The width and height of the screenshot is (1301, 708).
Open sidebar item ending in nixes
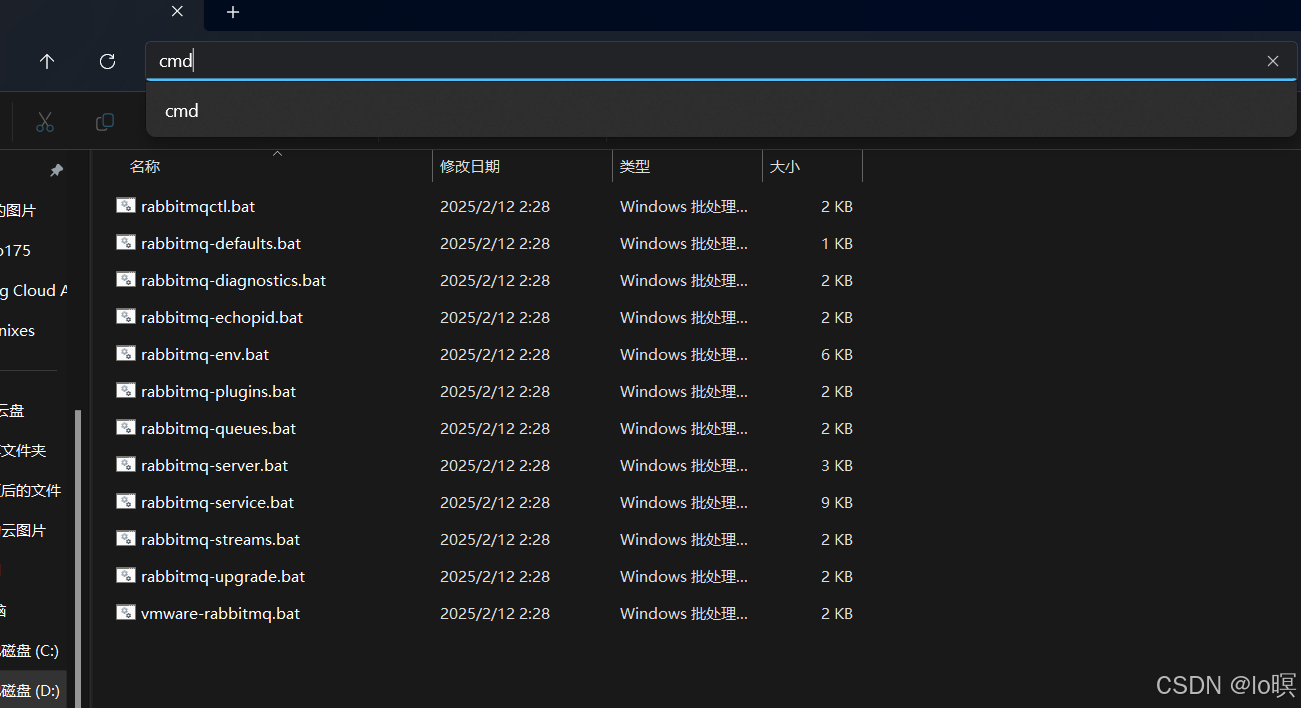pyautogui.click(x=18, y=331)
